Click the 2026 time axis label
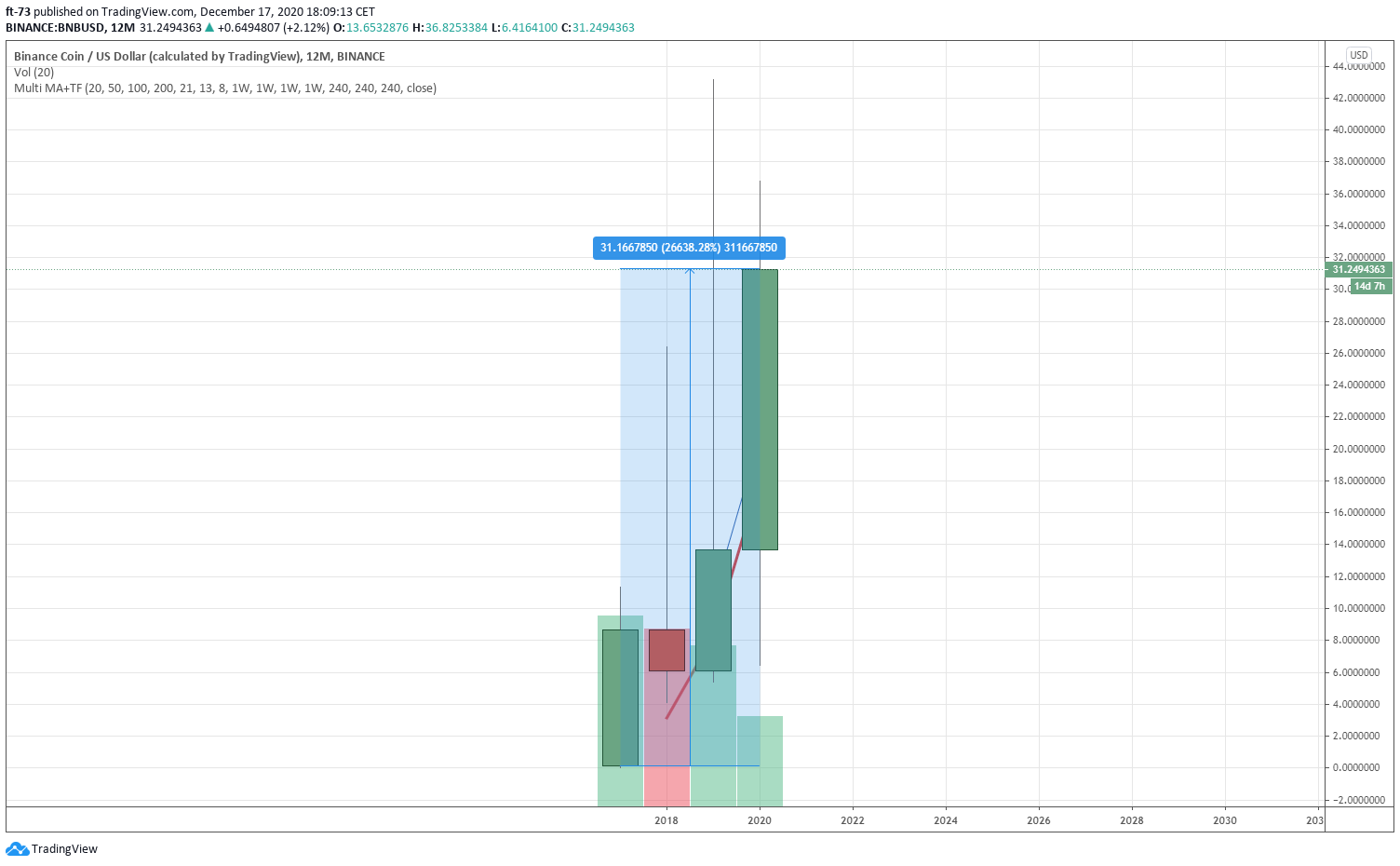1400x866 pixels. pos(1039,820)
